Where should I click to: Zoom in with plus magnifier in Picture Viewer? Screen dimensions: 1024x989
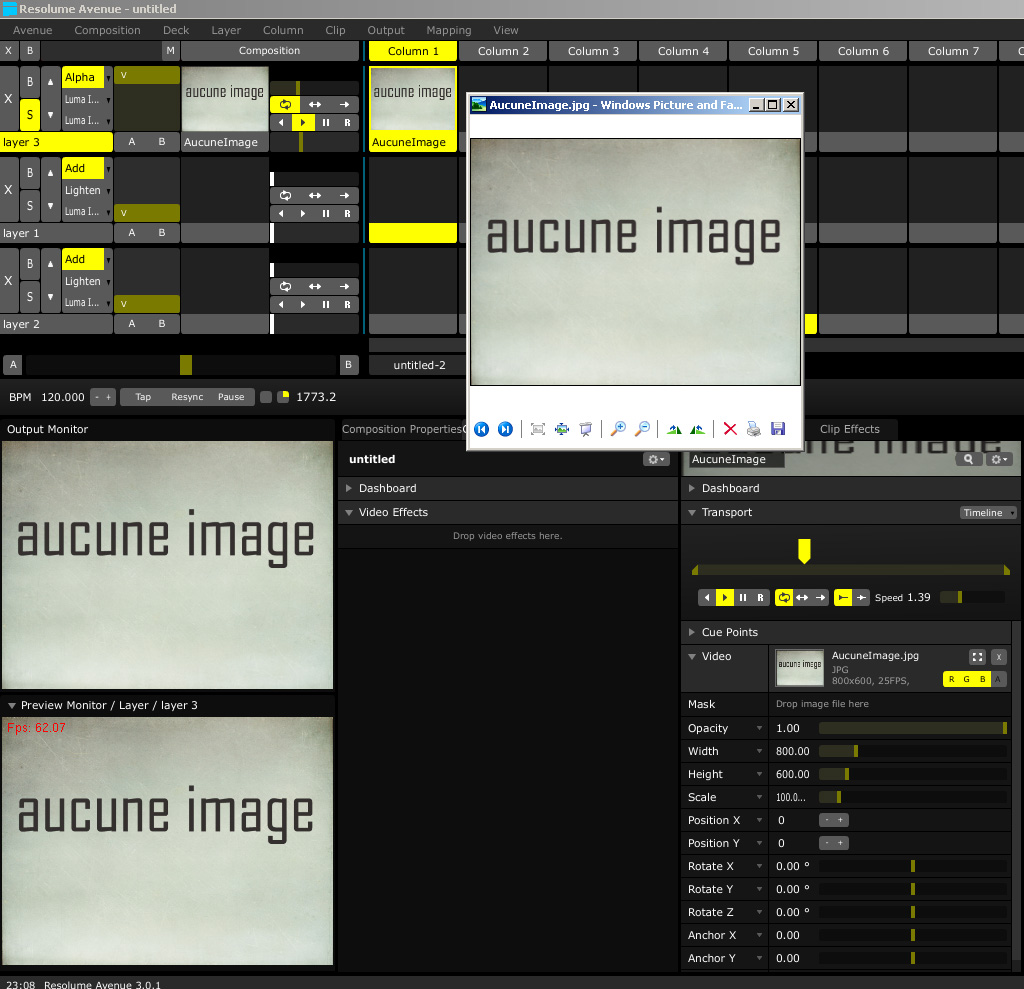click(x=618, y=429)
